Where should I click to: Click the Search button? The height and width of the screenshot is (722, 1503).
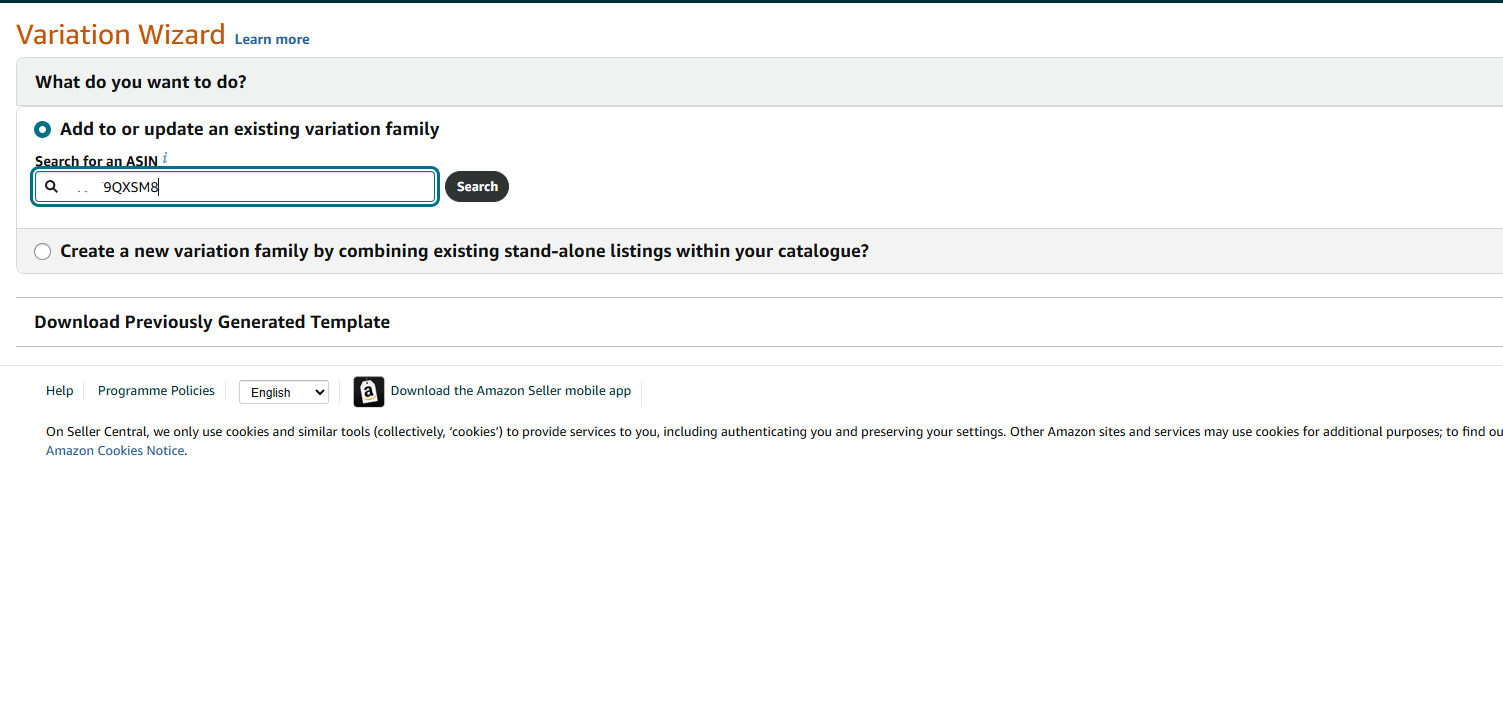(477, 186)
